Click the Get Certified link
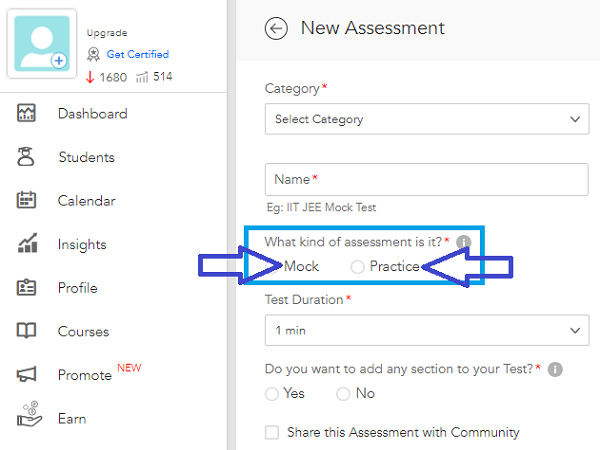Viewport: 600px width, 450px height. pos(138,54)
